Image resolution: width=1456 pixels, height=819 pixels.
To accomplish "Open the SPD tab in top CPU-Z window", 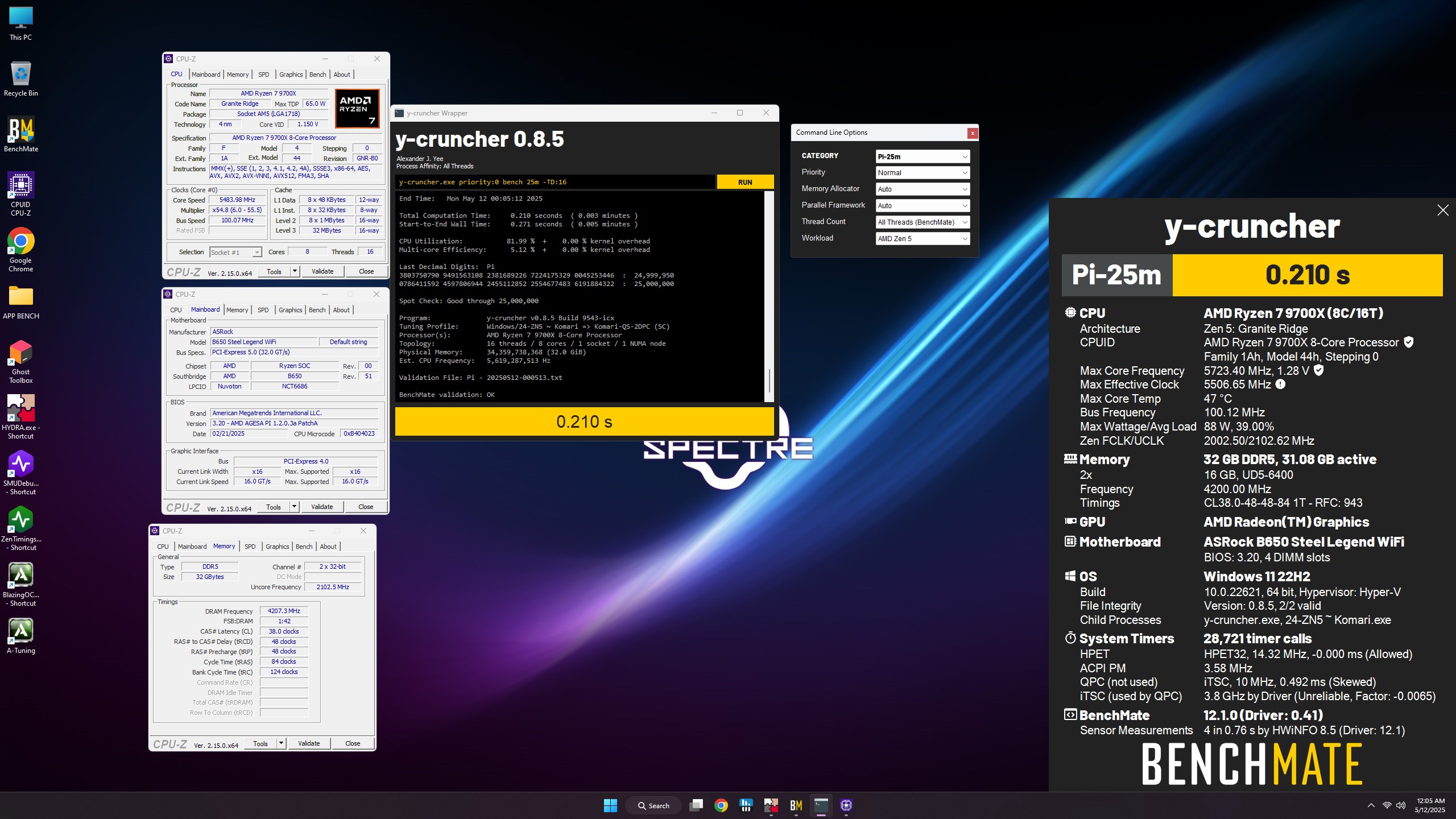I will coord(264,75).
